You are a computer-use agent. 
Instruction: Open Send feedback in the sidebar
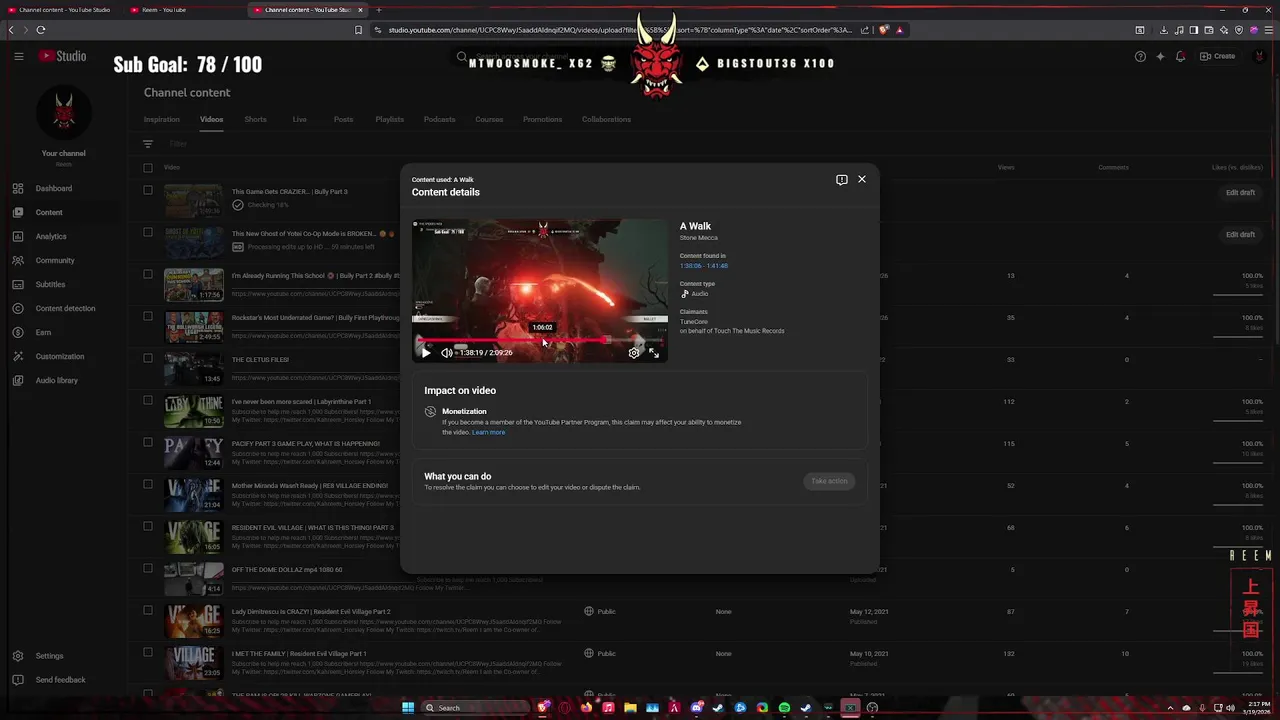coord(60,680)
